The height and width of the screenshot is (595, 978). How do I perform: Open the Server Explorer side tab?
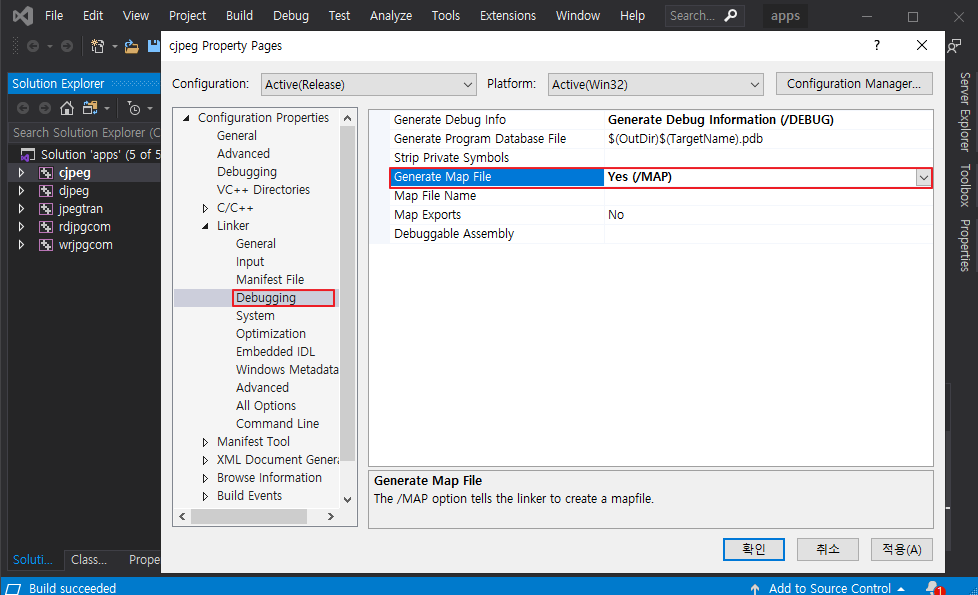click(965, 112)
